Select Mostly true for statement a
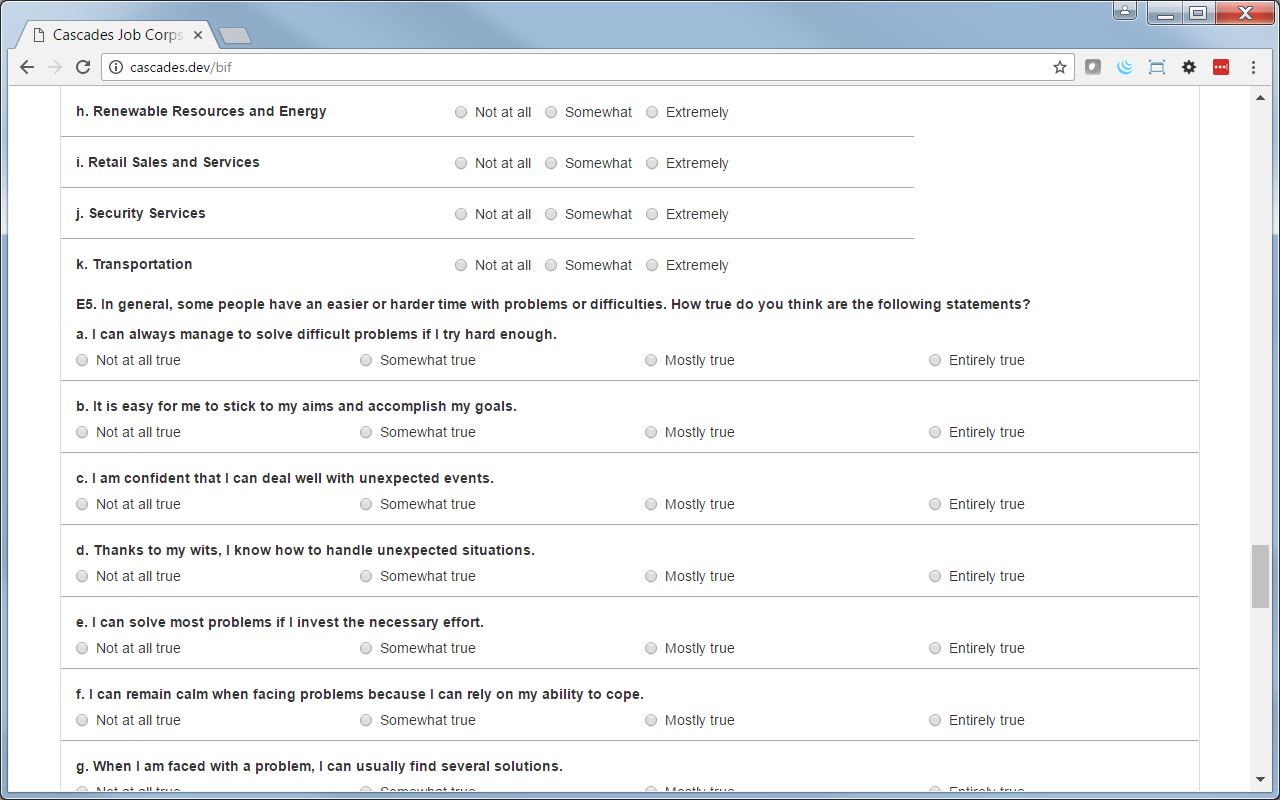Screen dimensions: 1280x800 651,360
